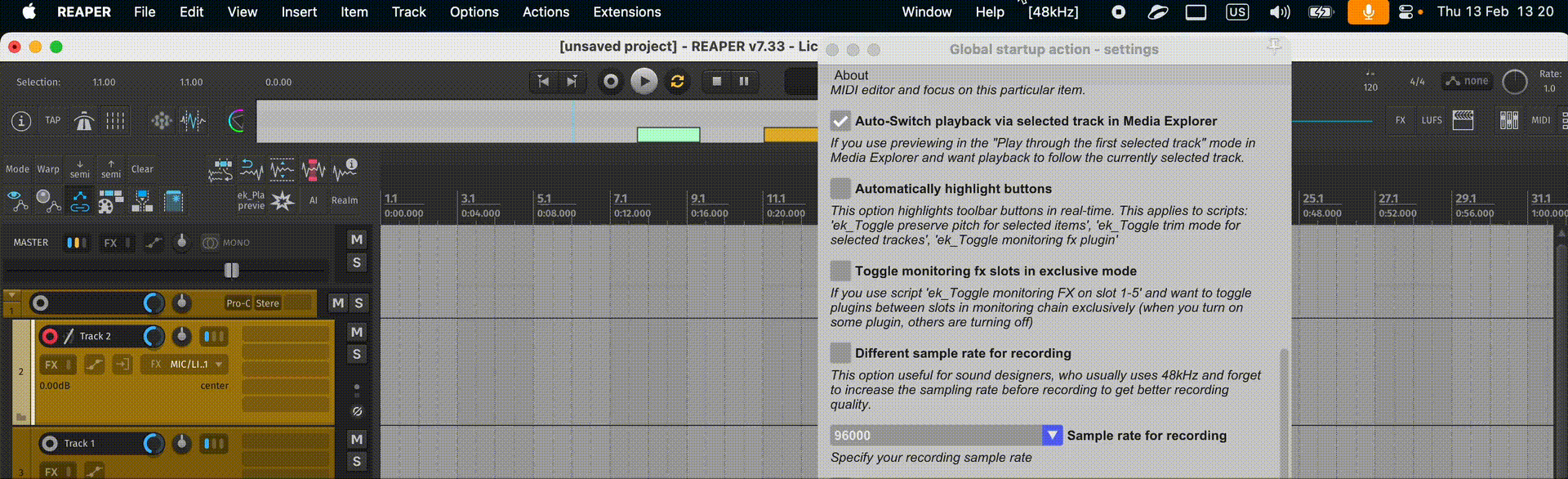The width and height of the screenshot is (1568, 479).
Task: Click the transport Pause button
Action: (744, 81)
